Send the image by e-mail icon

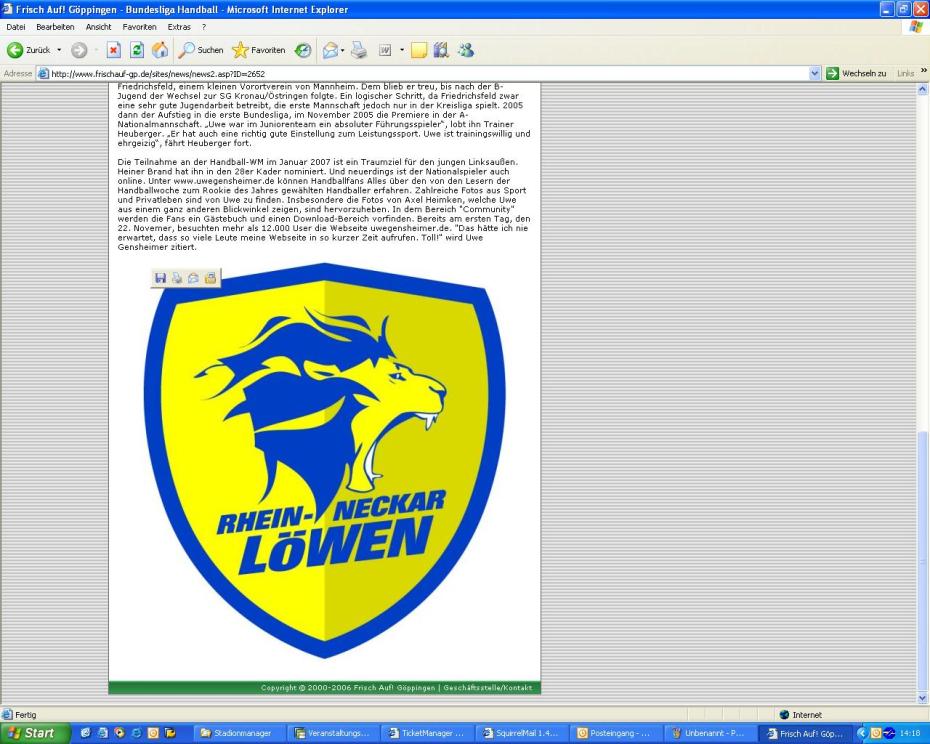(x=193, y=278)
